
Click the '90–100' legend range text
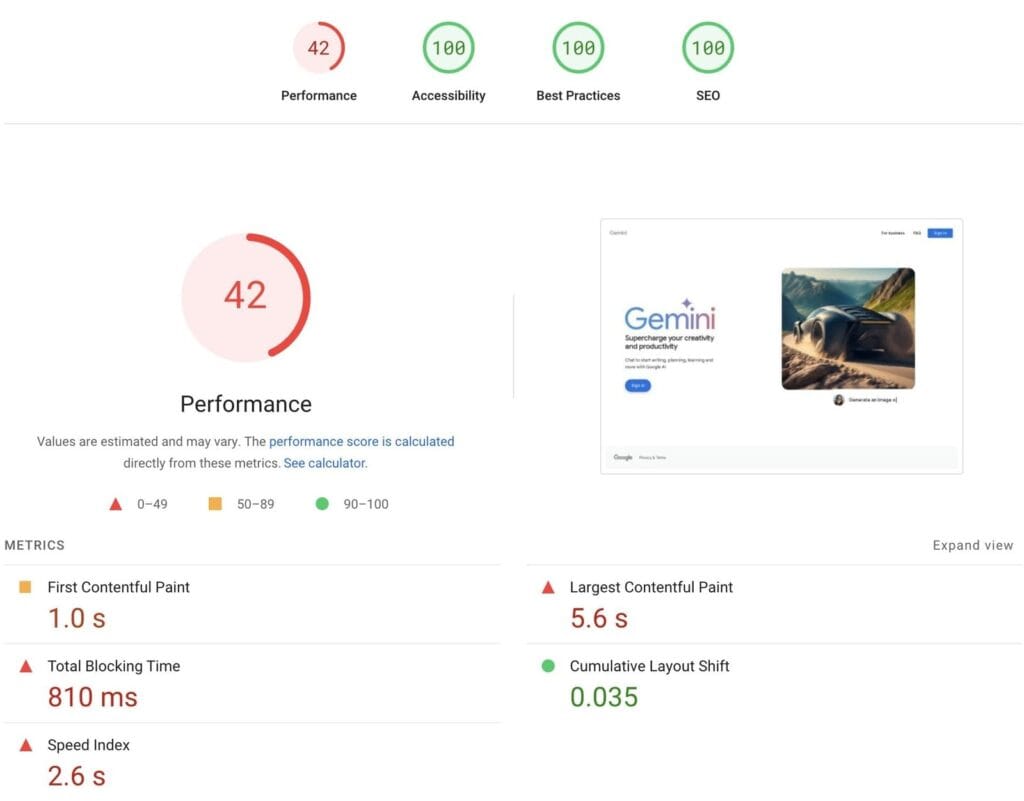pos(366,504)
